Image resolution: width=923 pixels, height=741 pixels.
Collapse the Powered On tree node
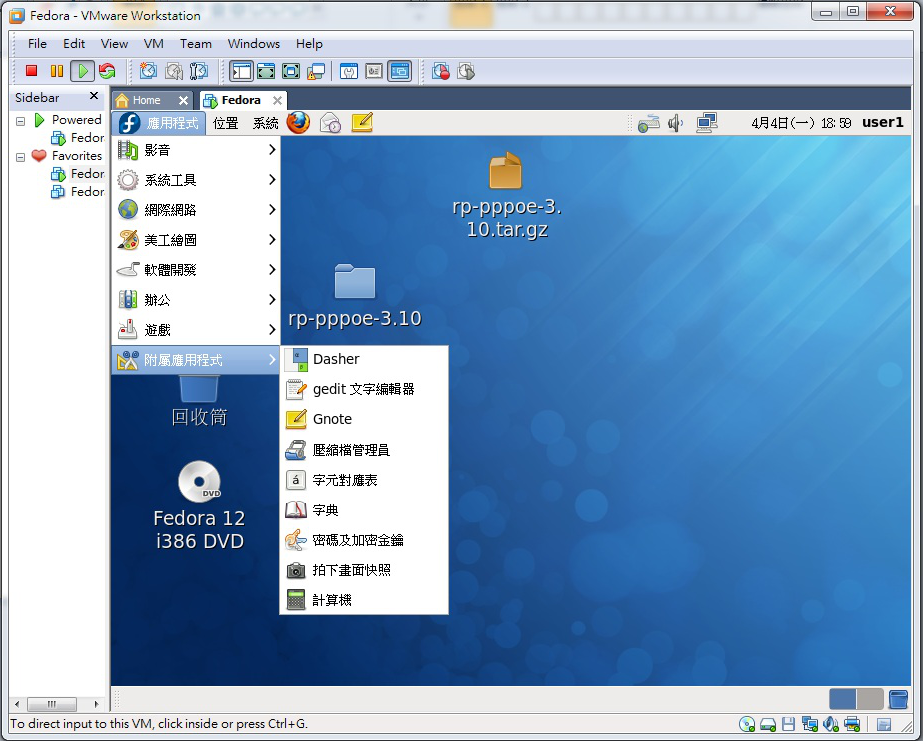coord(21,121)
